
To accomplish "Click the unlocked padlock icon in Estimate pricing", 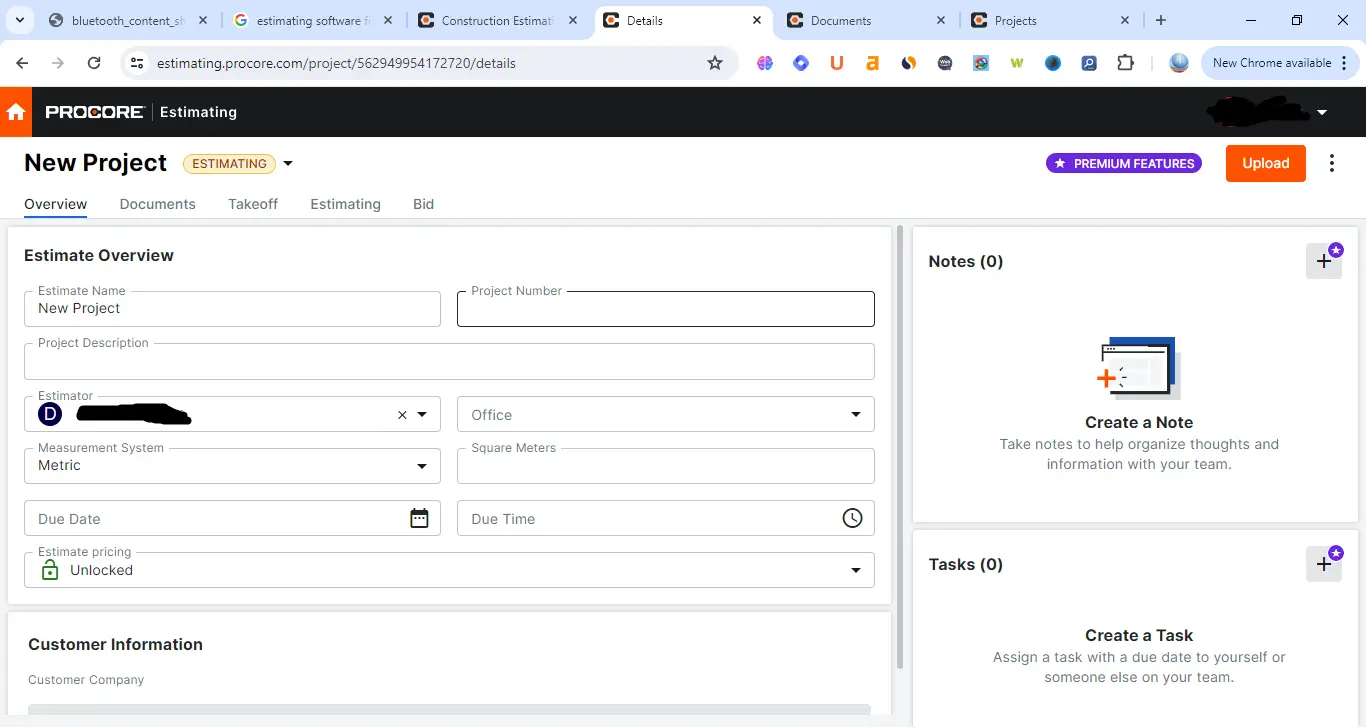I will click(50, 569).
